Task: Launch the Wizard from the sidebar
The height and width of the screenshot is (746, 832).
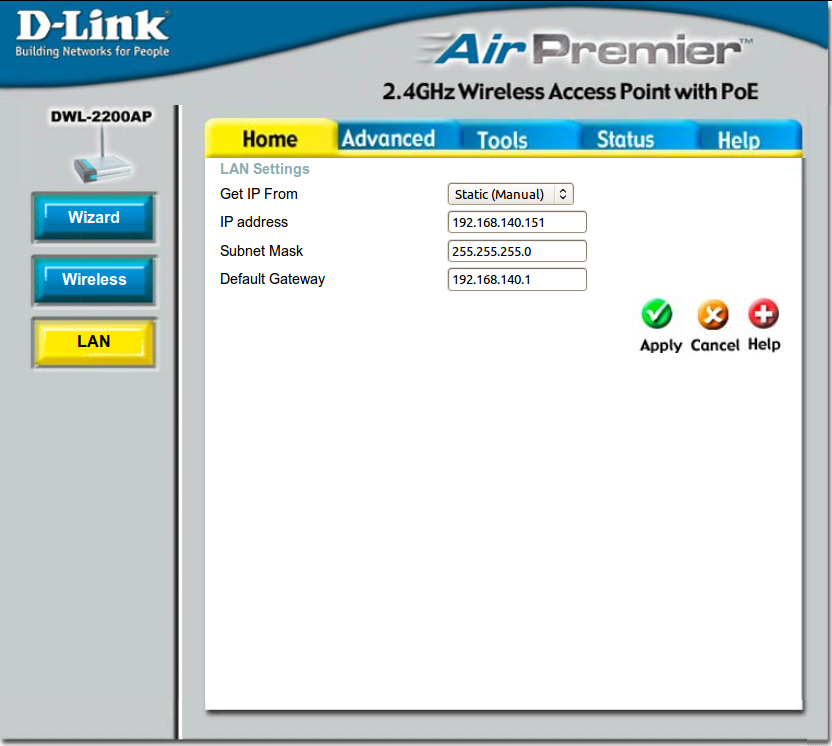Action: (x=94, y=218)
